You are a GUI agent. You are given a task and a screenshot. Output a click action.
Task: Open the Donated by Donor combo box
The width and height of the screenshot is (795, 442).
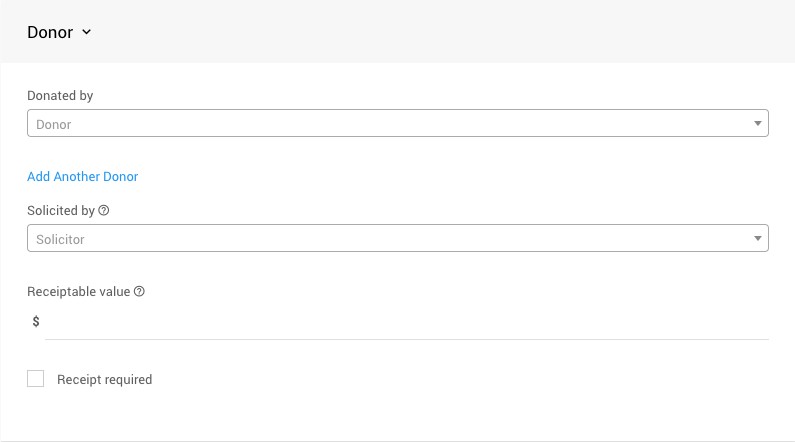(397, 123)
